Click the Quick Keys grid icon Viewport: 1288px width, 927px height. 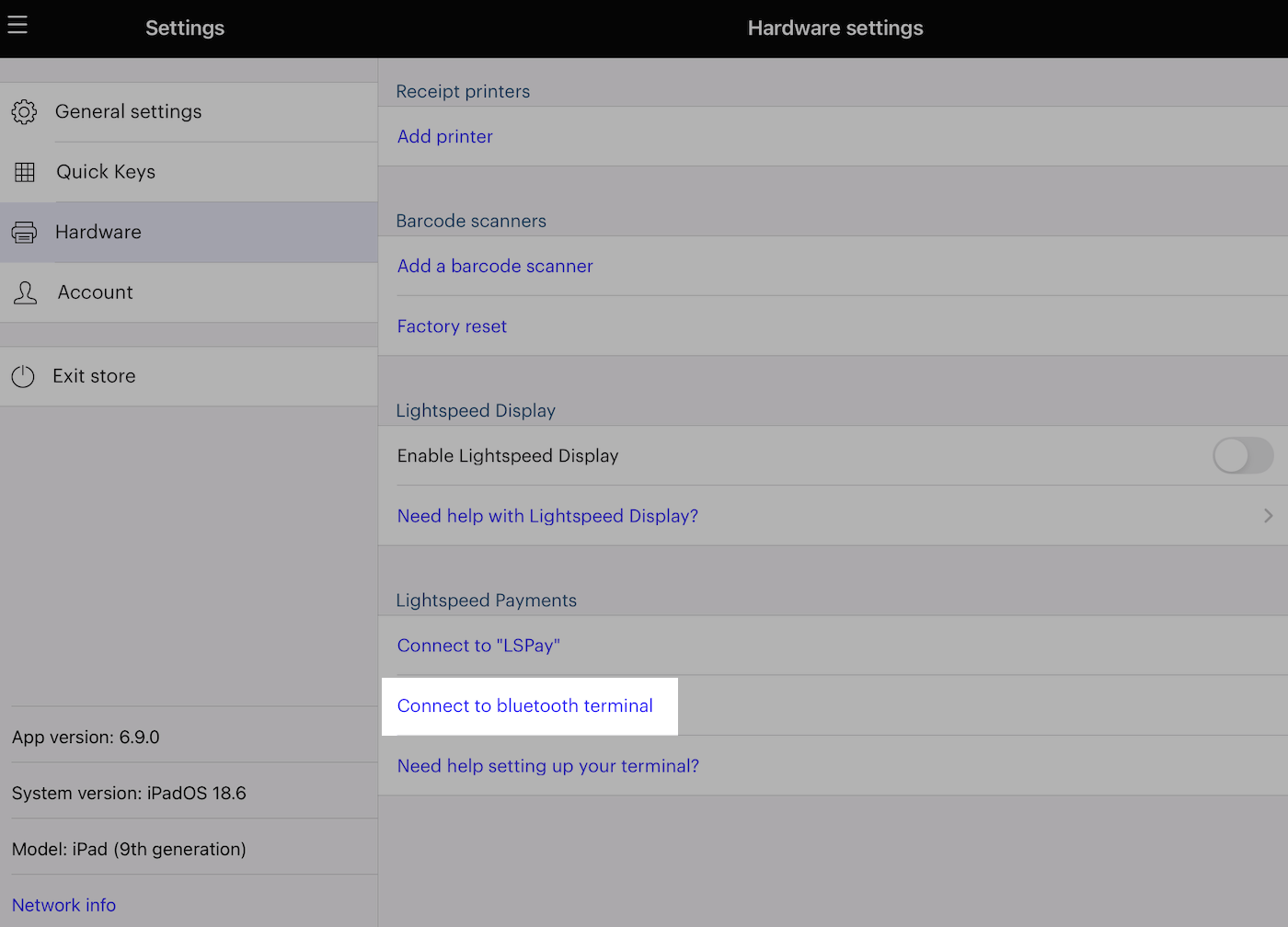click(24, 171)
